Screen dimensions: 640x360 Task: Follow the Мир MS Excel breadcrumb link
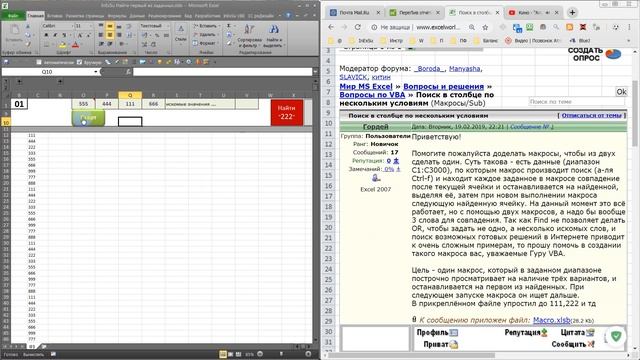[x=366, y=87]
